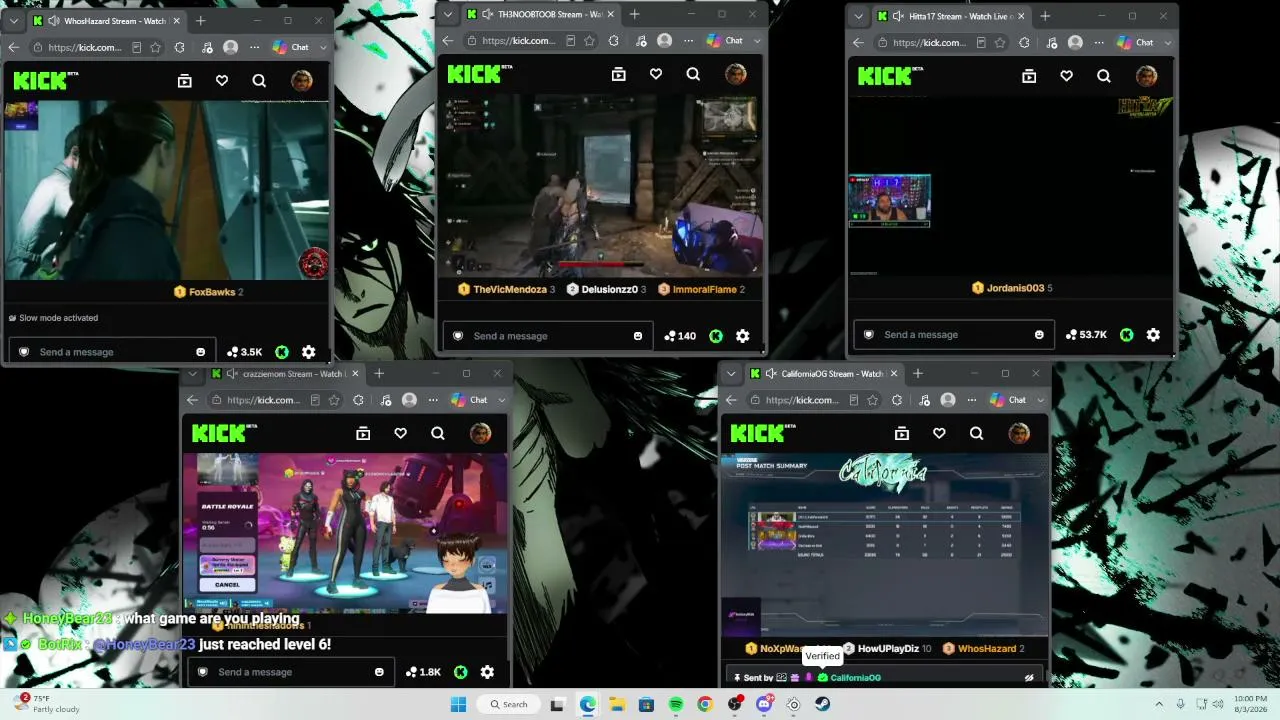Open Chat dropdown arrow in TH3NOOBTOOB window
Screen dimensions: 1280x720
[757, 41]
